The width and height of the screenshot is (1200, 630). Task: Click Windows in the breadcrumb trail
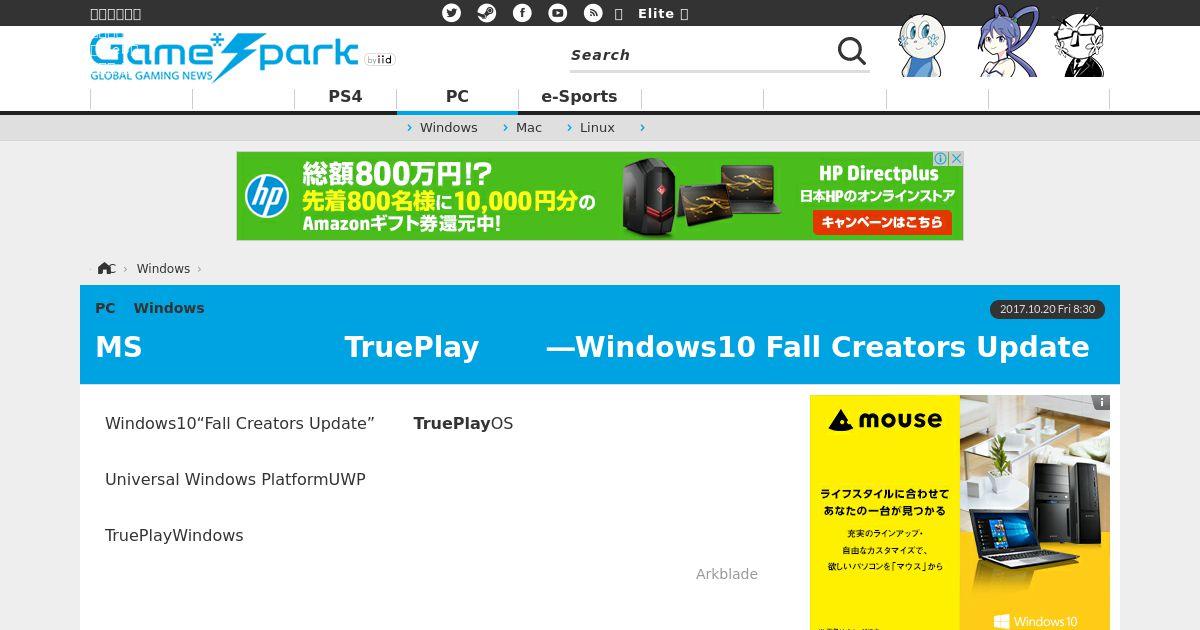pyautogui.click(x=163, y=269)
